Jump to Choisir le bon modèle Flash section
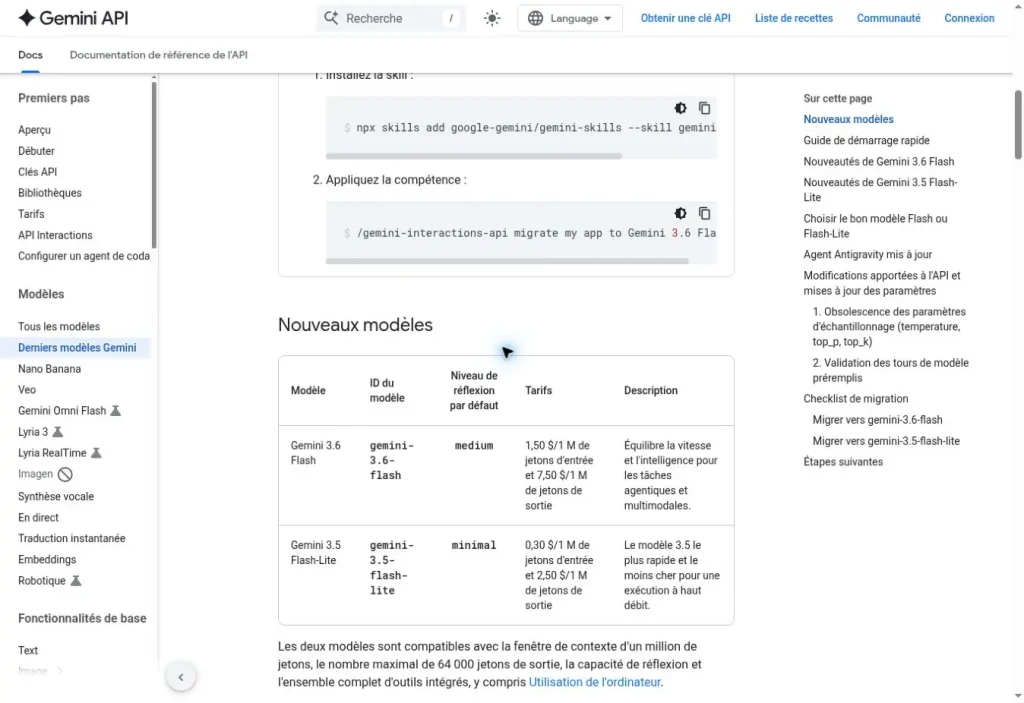1024x703 pixels. pyautogui.click(x=875, y=226)
